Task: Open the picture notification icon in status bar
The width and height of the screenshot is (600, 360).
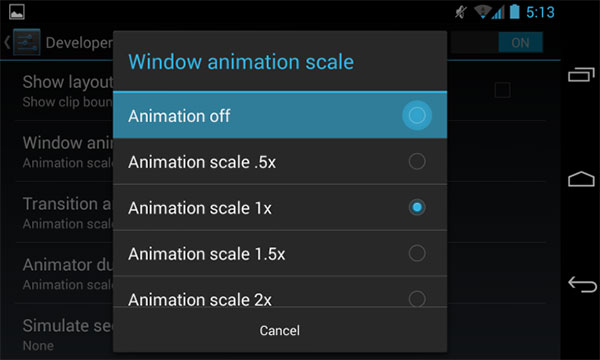Action: pyautogui.click(x=17, y=12)
